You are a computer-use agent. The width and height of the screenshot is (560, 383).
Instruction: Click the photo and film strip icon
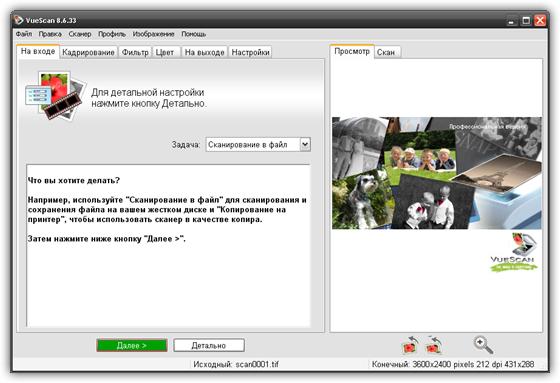click(56, 95)
